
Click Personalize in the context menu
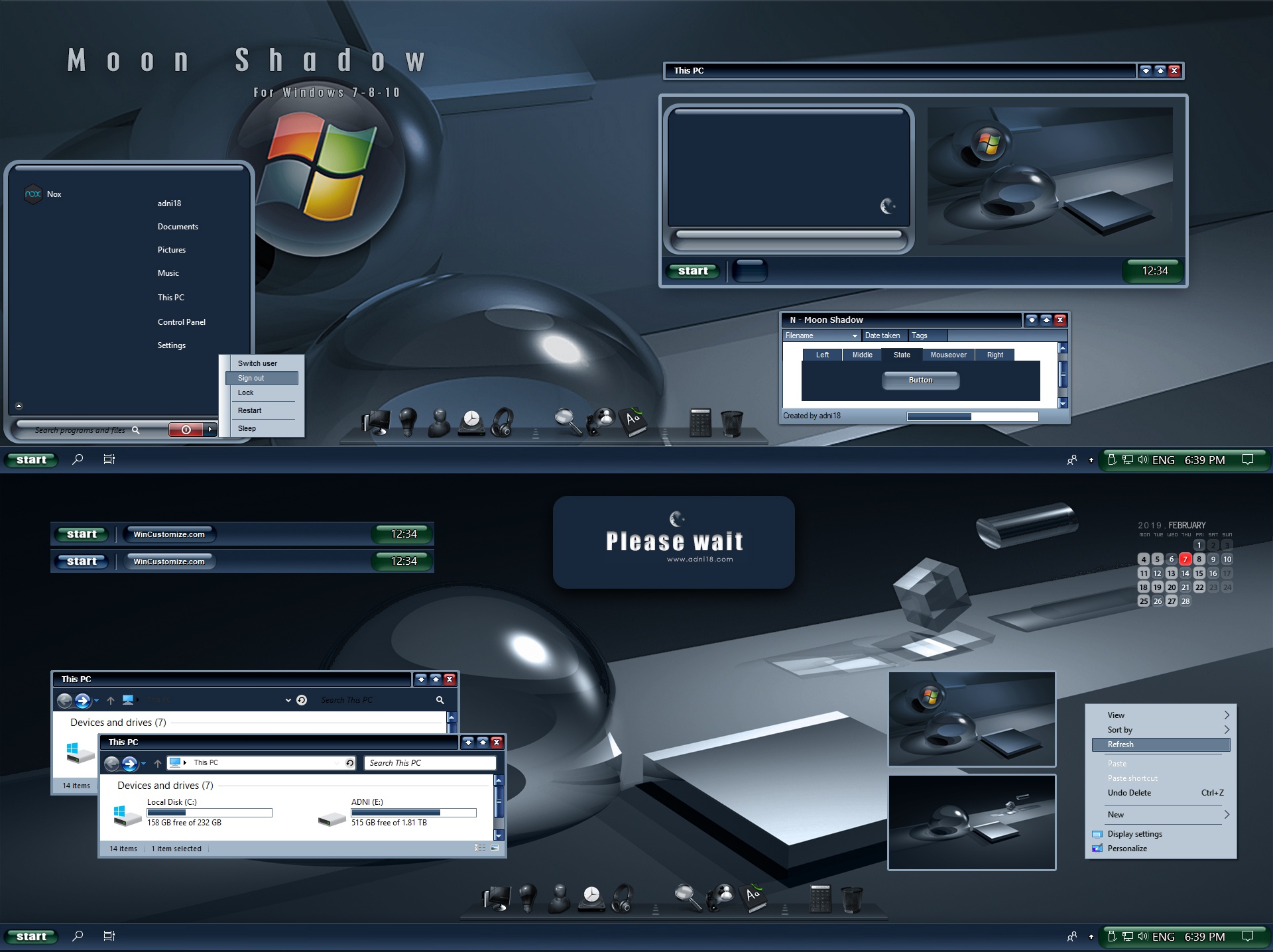coord(1127,849)
